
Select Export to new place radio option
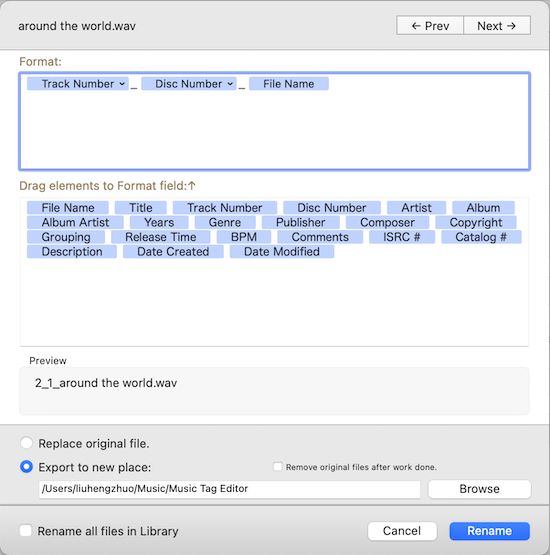[27, 467]
